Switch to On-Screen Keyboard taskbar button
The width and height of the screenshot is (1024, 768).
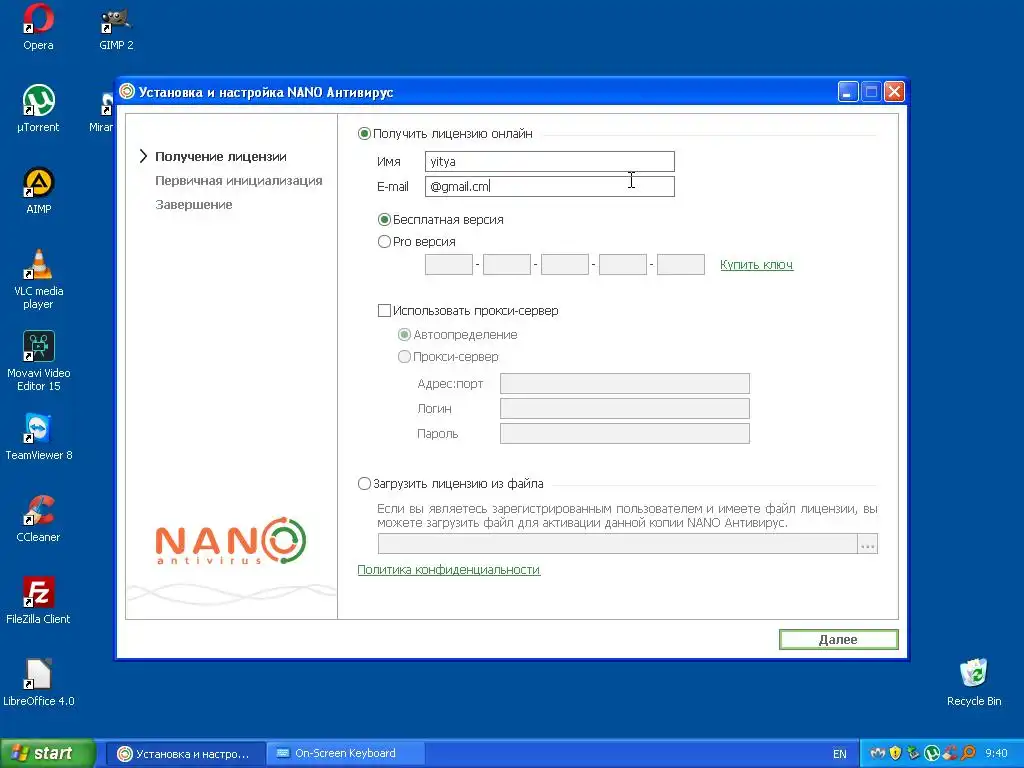[345, 754]
